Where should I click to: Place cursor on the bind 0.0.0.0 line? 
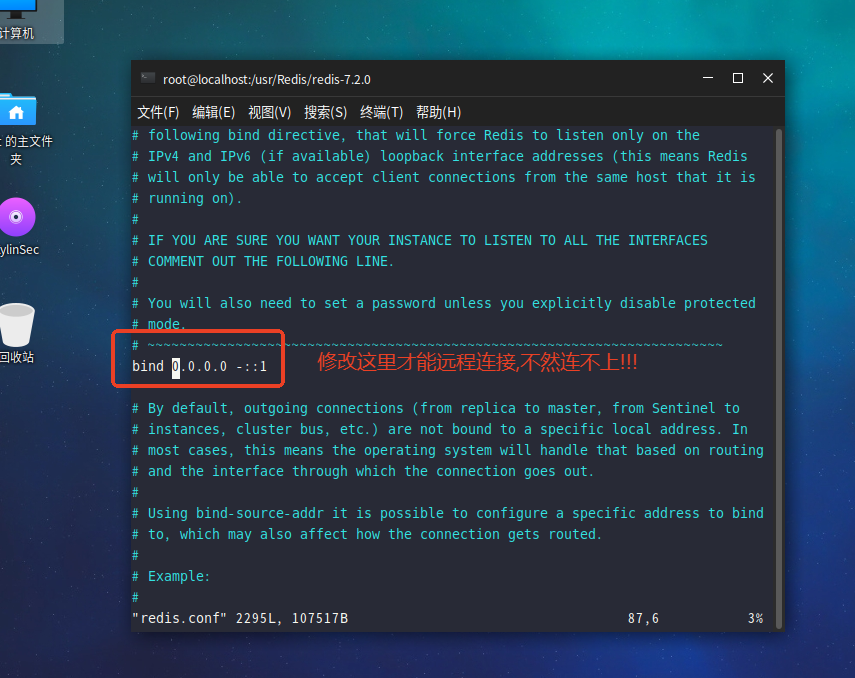(x=199, y=366)
